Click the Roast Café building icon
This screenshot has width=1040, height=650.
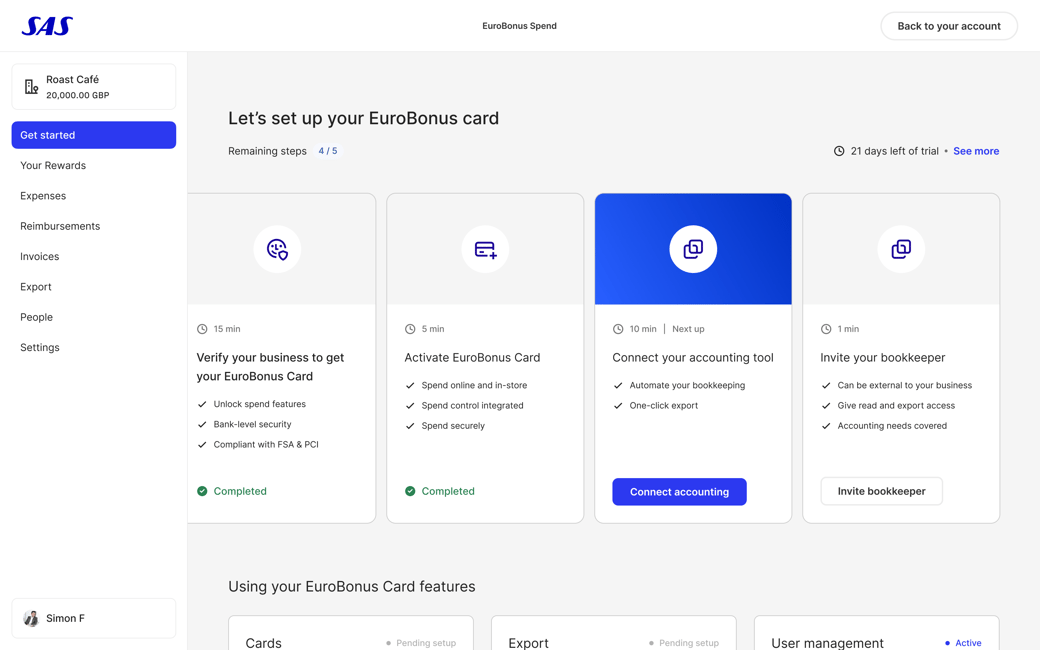(x=31, y=87)
